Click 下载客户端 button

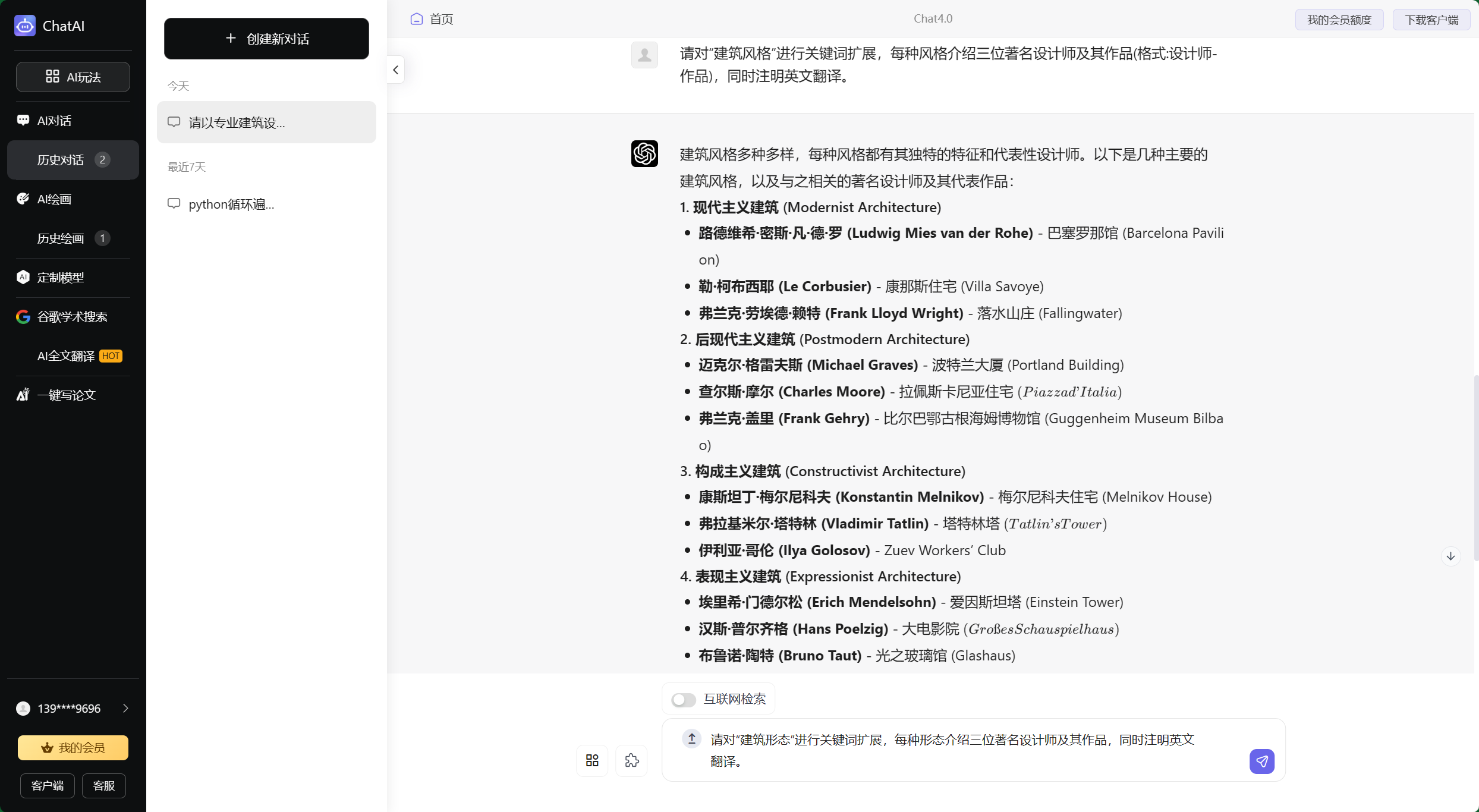tap(1431, 20)
